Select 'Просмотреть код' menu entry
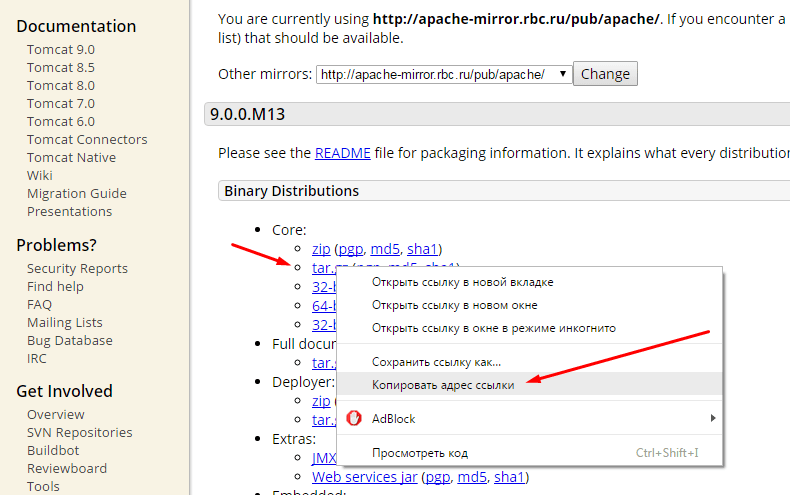The width and height of the screenshot is (790, 495). point(420,453)
